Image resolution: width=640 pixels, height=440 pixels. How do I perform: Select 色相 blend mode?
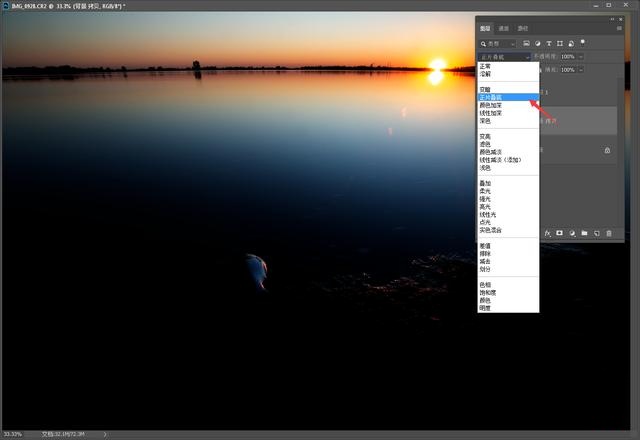508,285
